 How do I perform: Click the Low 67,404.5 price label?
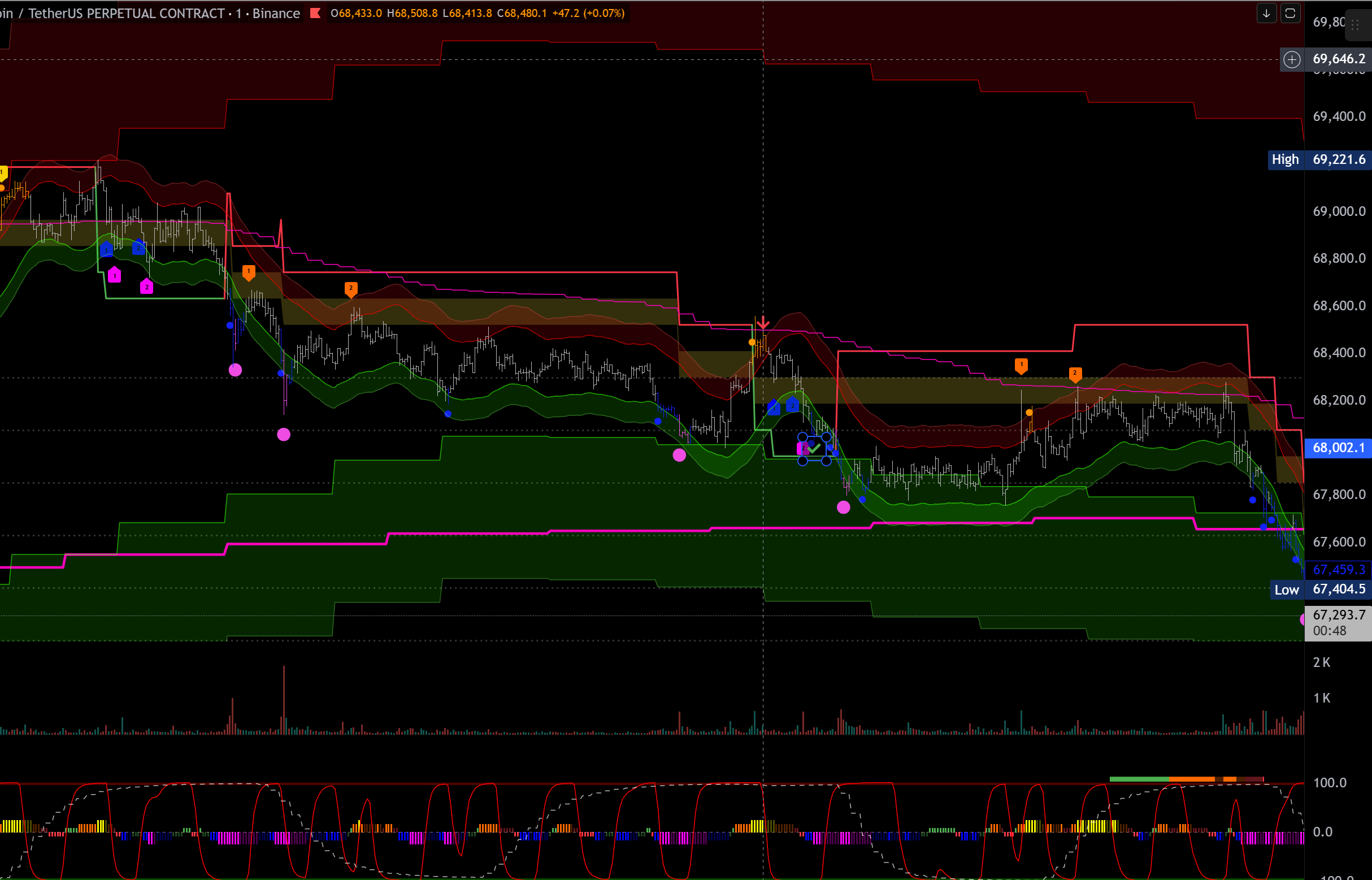1319,589
